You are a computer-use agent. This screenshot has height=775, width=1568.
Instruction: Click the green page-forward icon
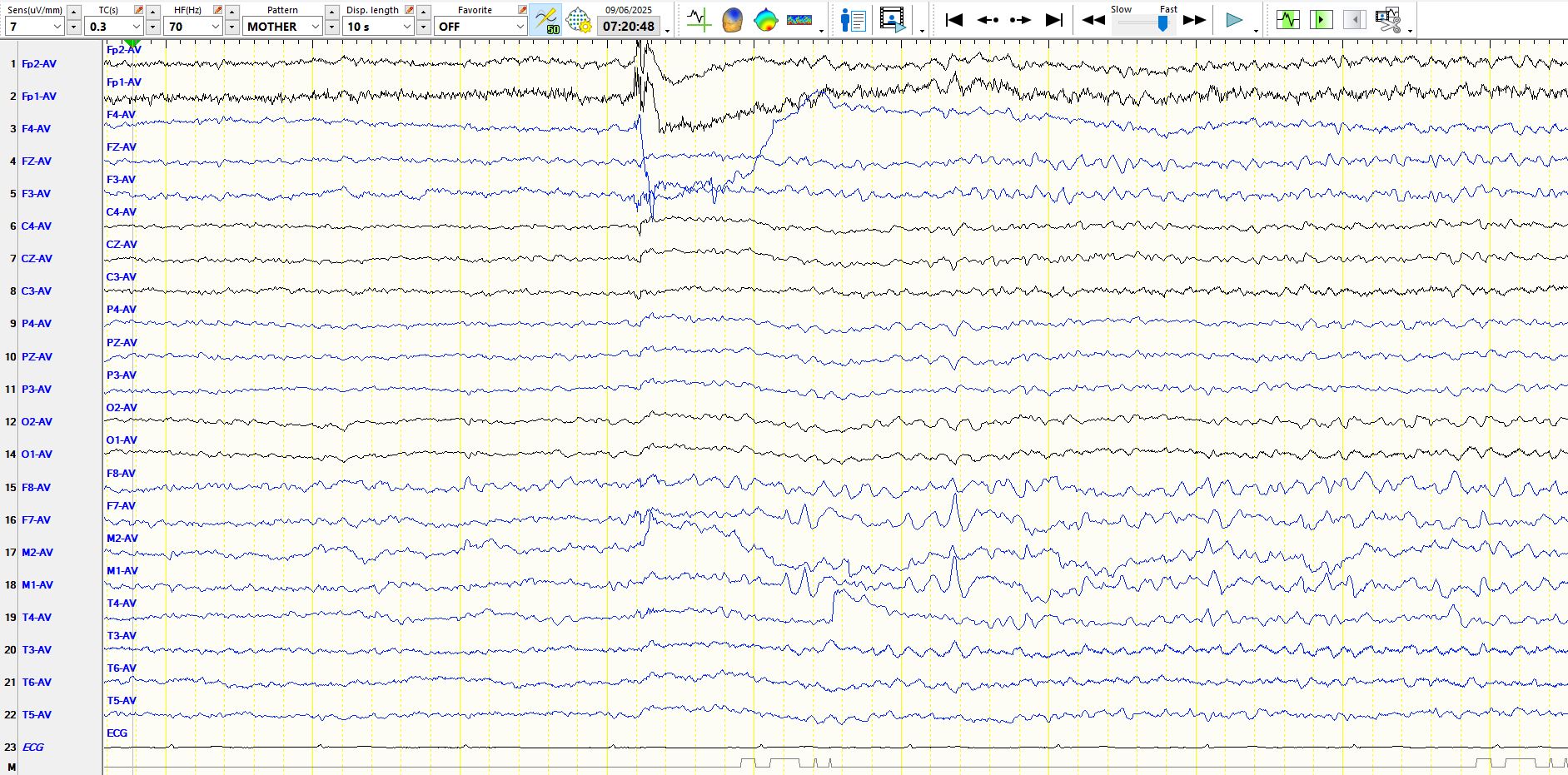[1322, 20]
